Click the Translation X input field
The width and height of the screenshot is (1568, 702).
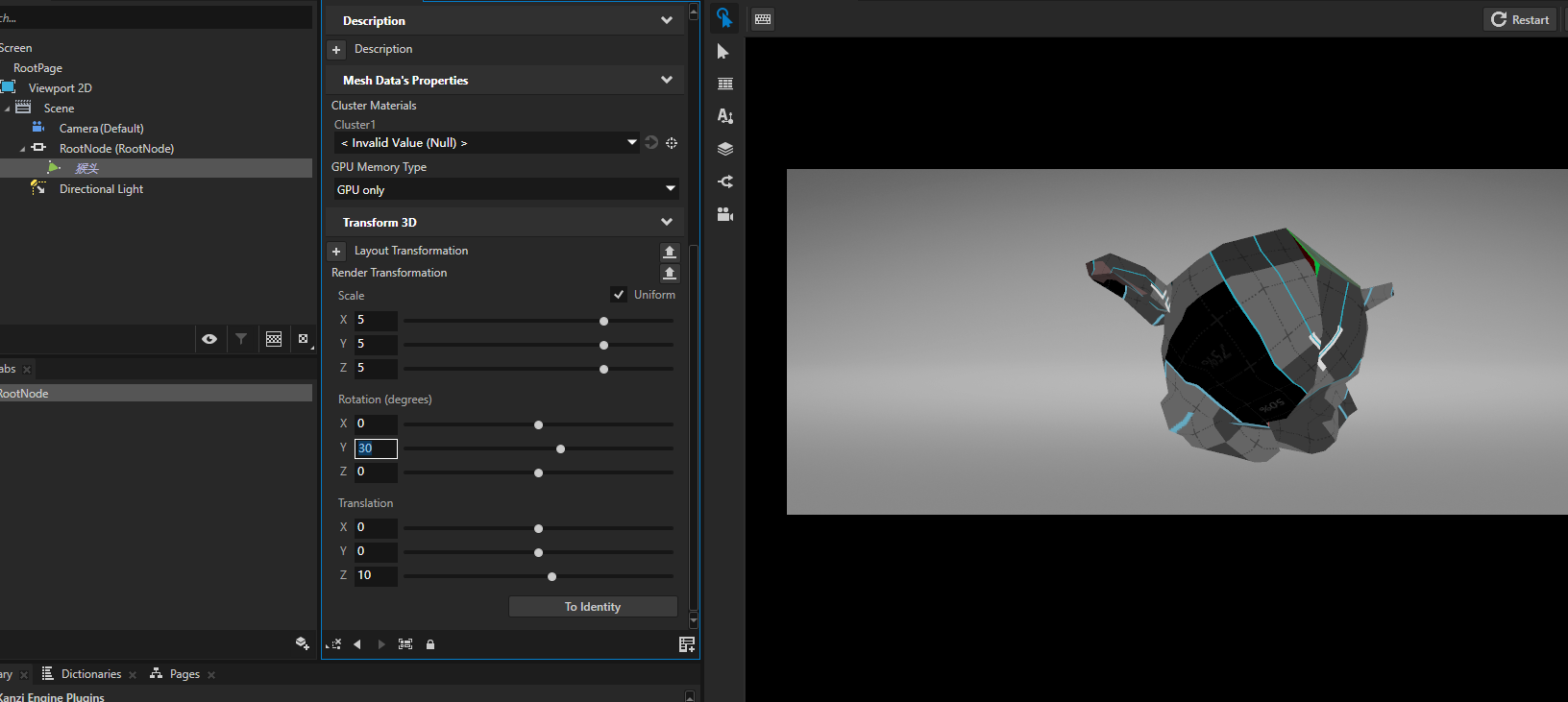[x=376, y=527]
